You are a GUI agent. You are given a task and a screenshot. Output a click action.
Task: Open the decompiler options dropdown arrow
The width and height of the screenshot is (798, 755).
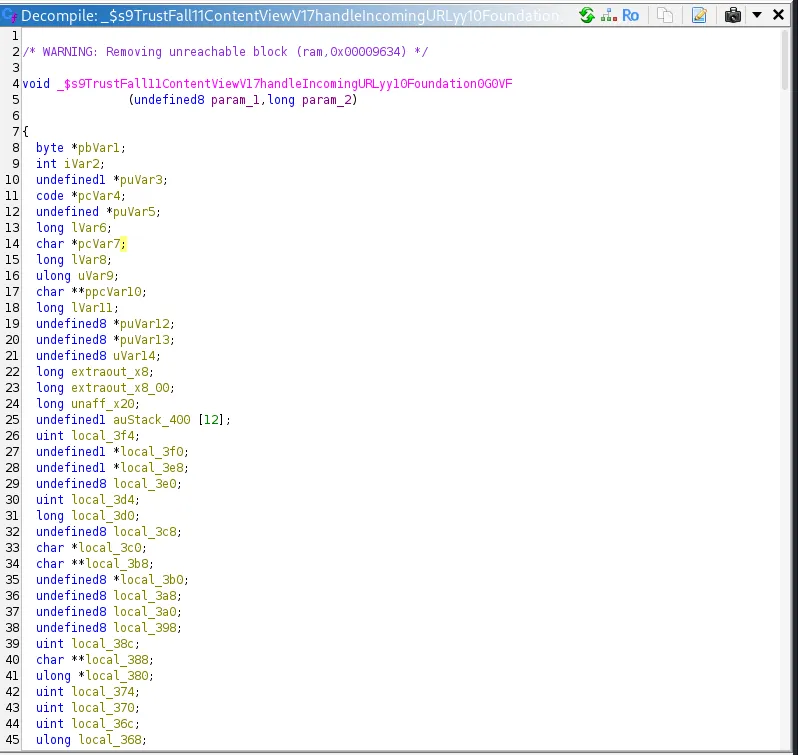point(757,15)
